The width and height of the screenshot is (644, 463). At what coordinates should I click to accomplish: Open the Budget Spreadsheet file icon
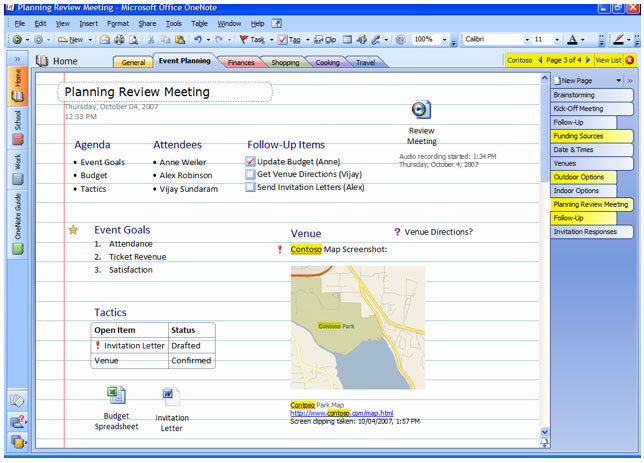coord(116,395)
